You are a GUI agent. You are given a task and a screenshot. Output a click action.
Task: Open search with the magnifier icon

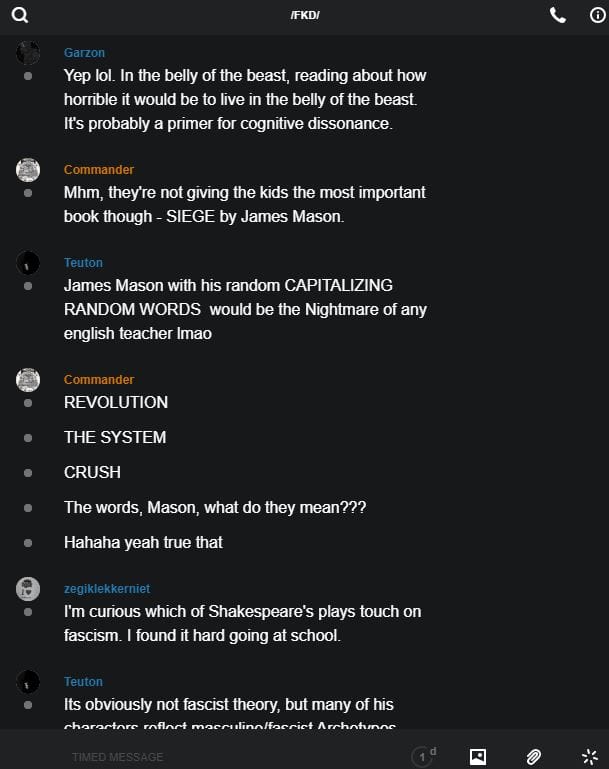pyautogui.click(x=20, y=15)
